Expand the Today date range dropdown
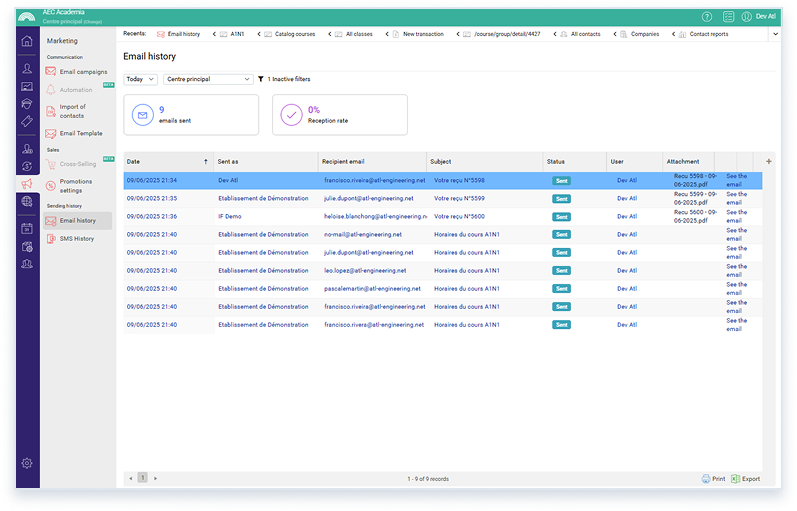Screen dimensions: 797x511 (x=140, y=79)
